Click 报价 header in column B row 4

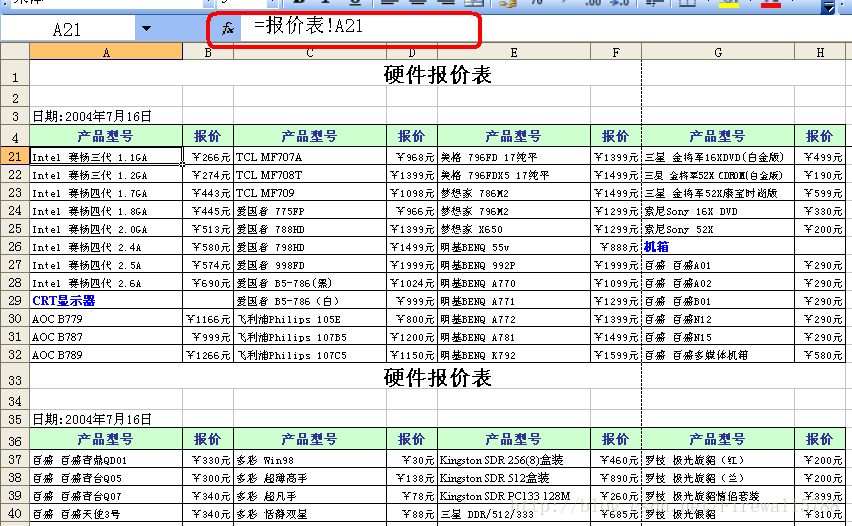[208, 136]
